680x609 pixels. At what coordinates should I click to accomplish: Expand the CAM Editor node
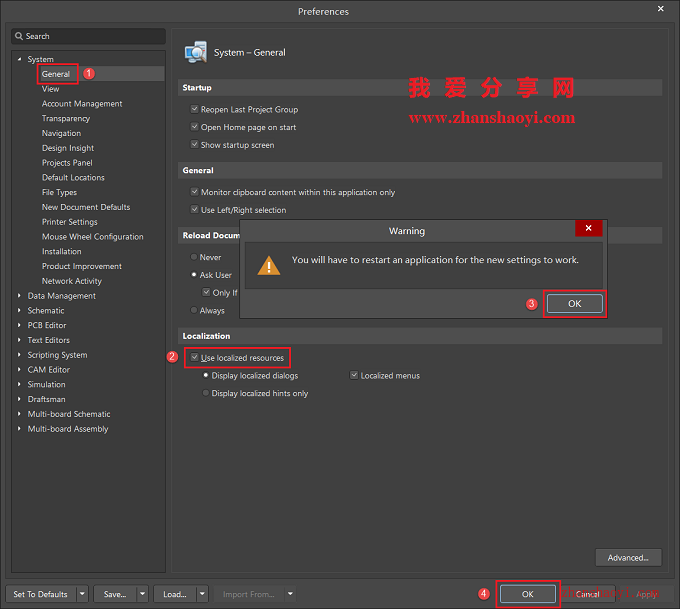[19, 369]
